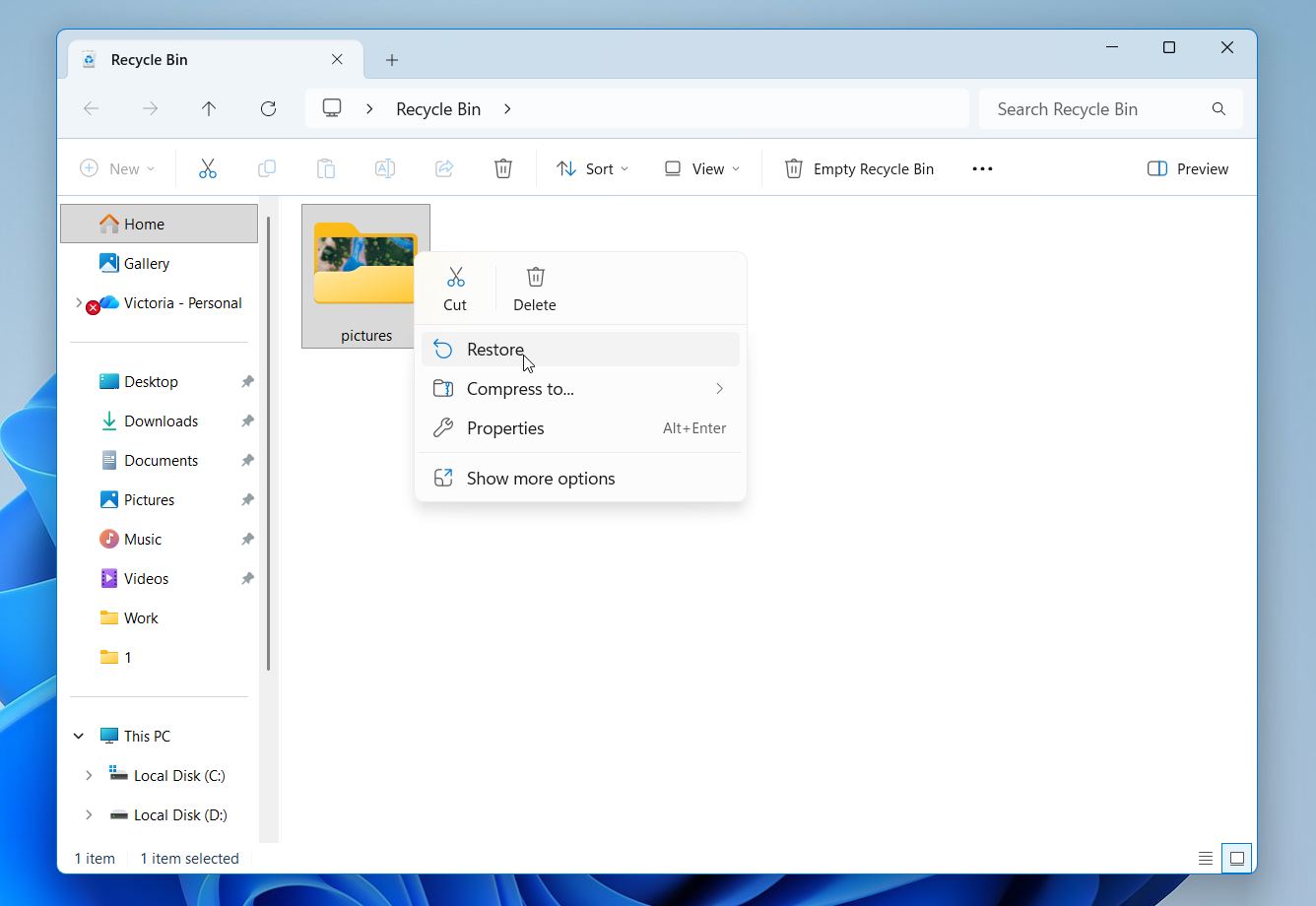The image size is (1316, 906).
Task: Expand Local Disk (C:) node
Action: click(89, 775)
